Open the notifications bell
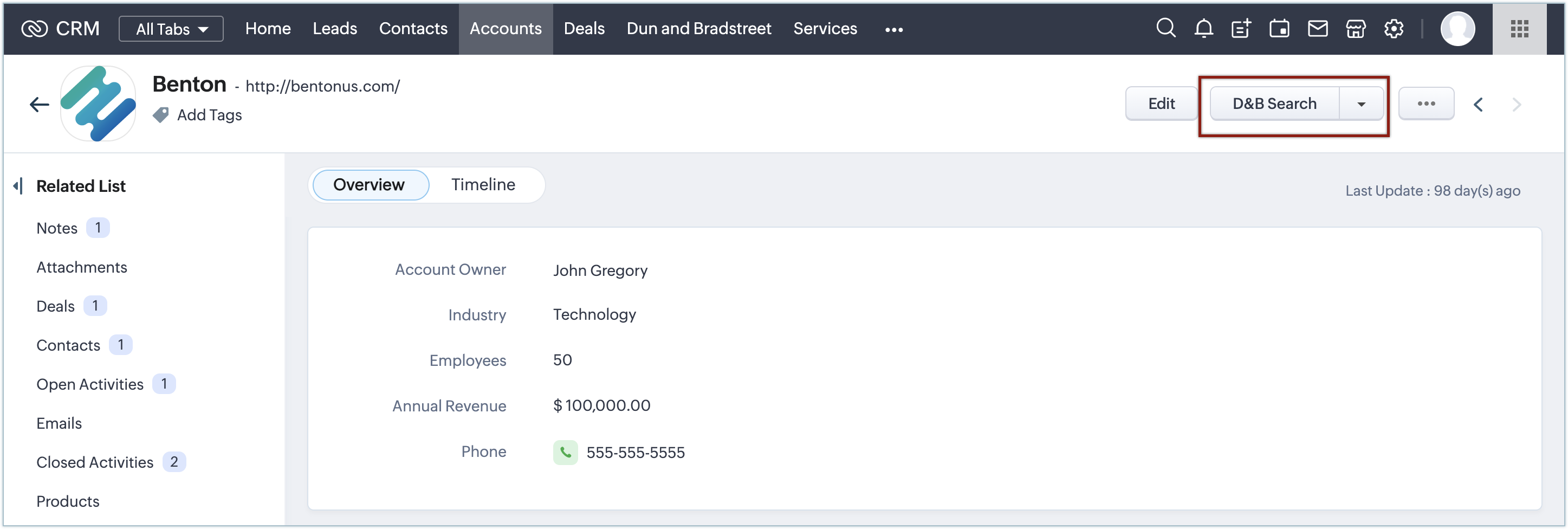This screenshot has height=529, width=1568. pyautogui.click(x=1203, y=29)
